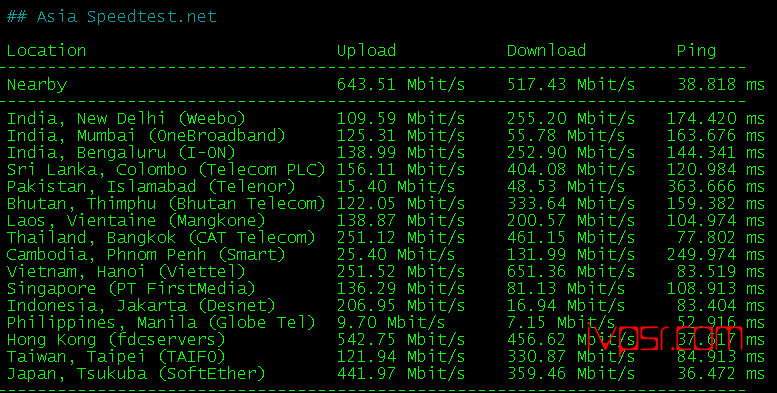Click the '## Asia Speedtest.net' heading

click(111, 17)
